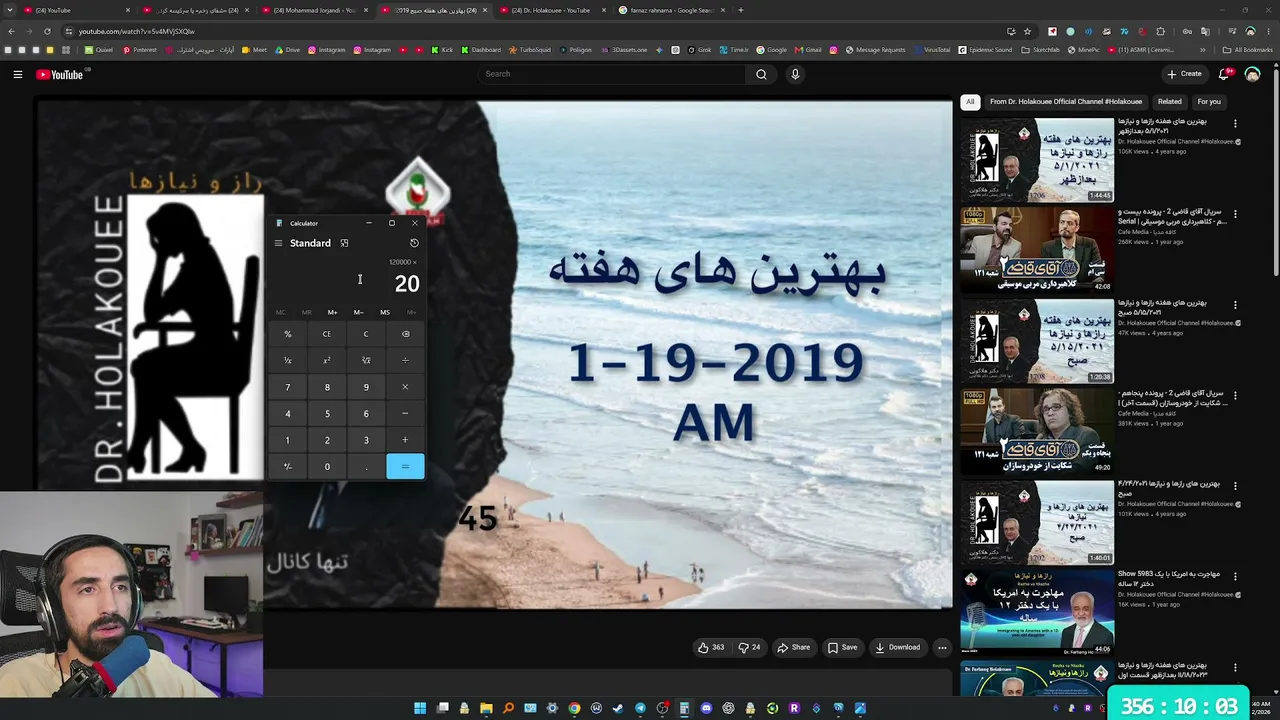Open the Pinterest bookmark

(140, 50)
